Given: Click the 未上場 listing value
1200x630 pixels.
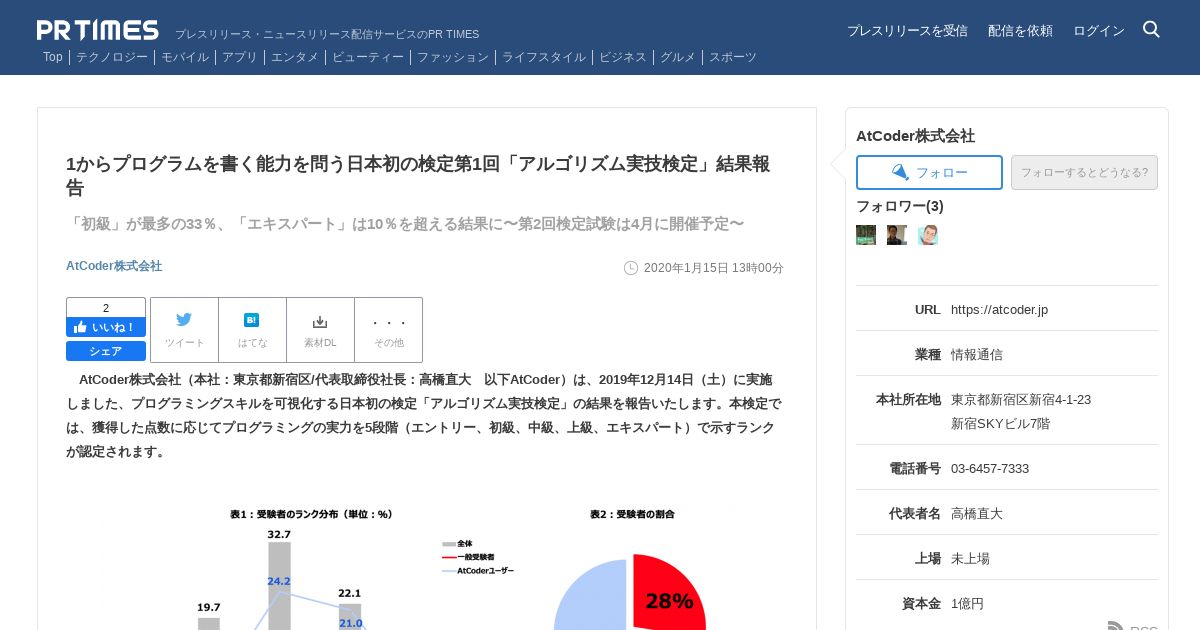Looking at the screenshot, I should 970,558.
